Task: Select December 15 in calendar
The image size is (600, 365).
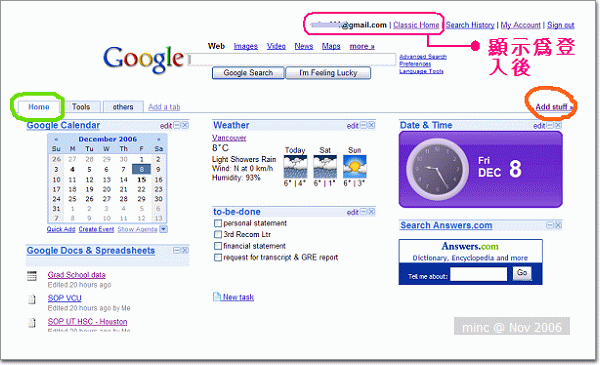Action: (x=142, y=179)
